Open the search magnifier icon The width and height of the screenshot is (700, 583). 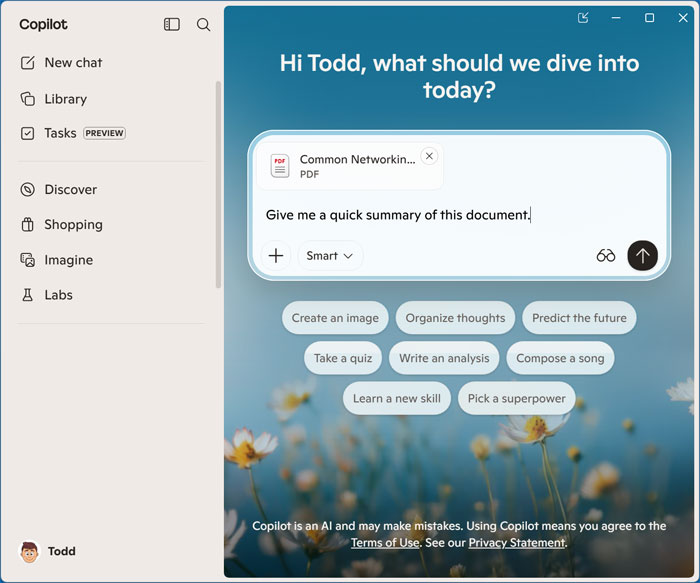(204, 25)
